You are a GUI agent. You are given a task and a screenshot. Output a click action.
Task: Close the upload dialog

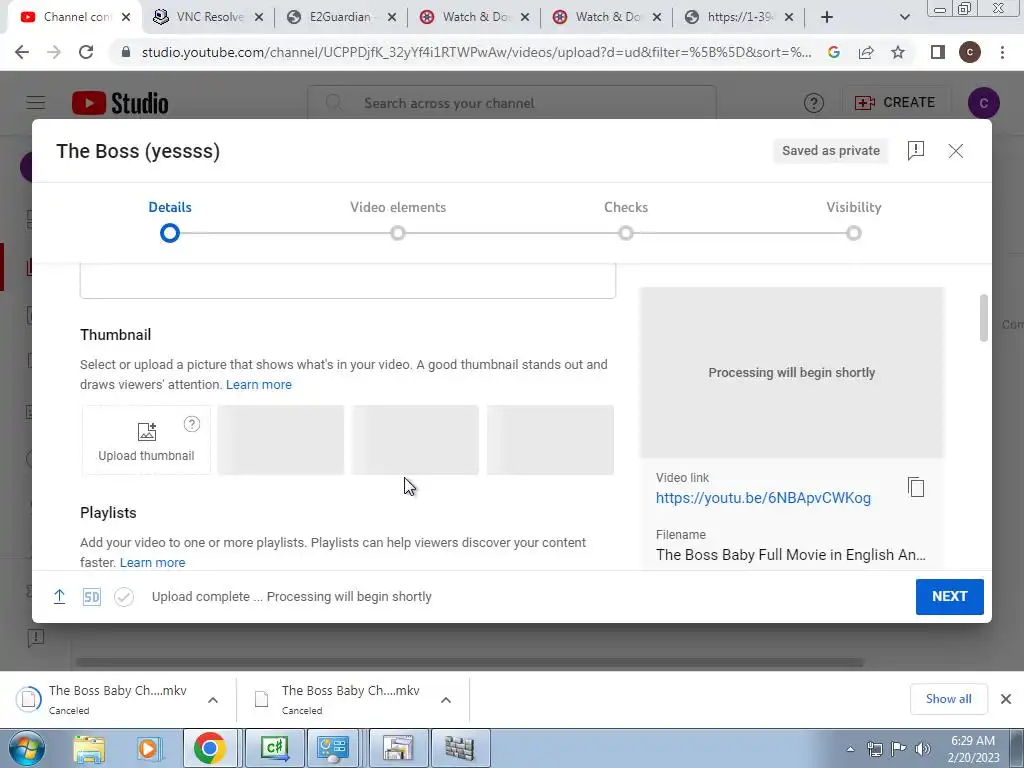point(955,151)
